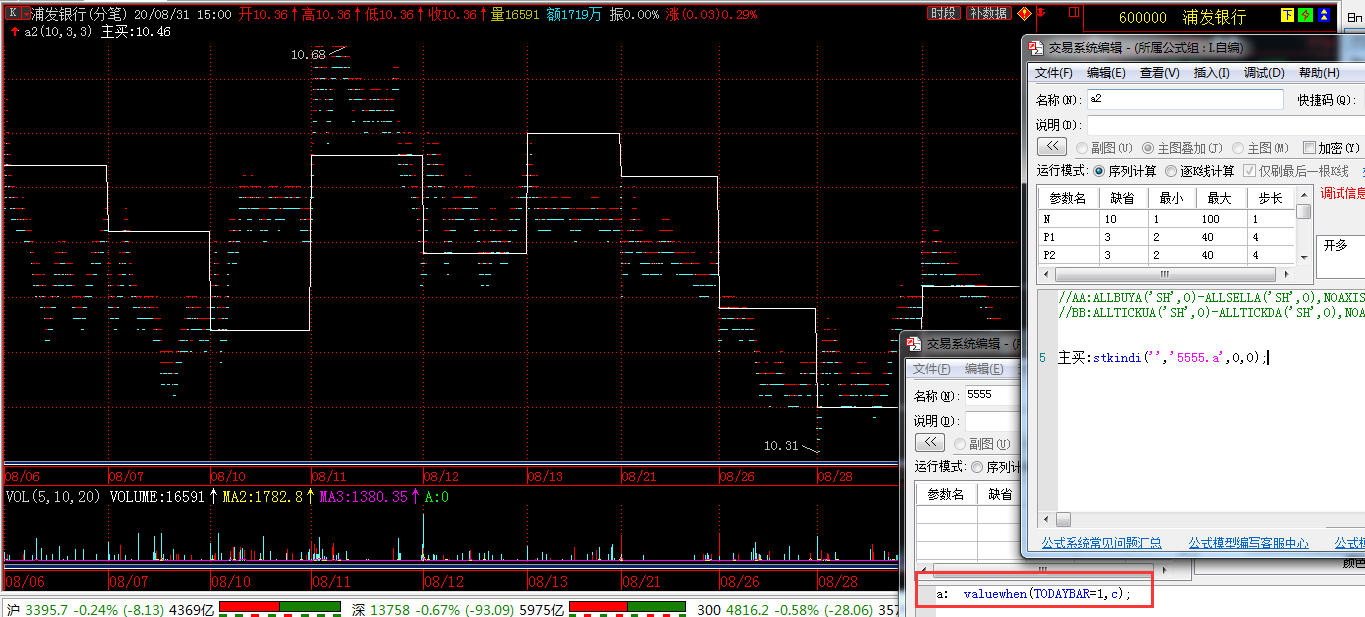Click the yellow 下 icon next to 浦发银行

click(1287, 14)
